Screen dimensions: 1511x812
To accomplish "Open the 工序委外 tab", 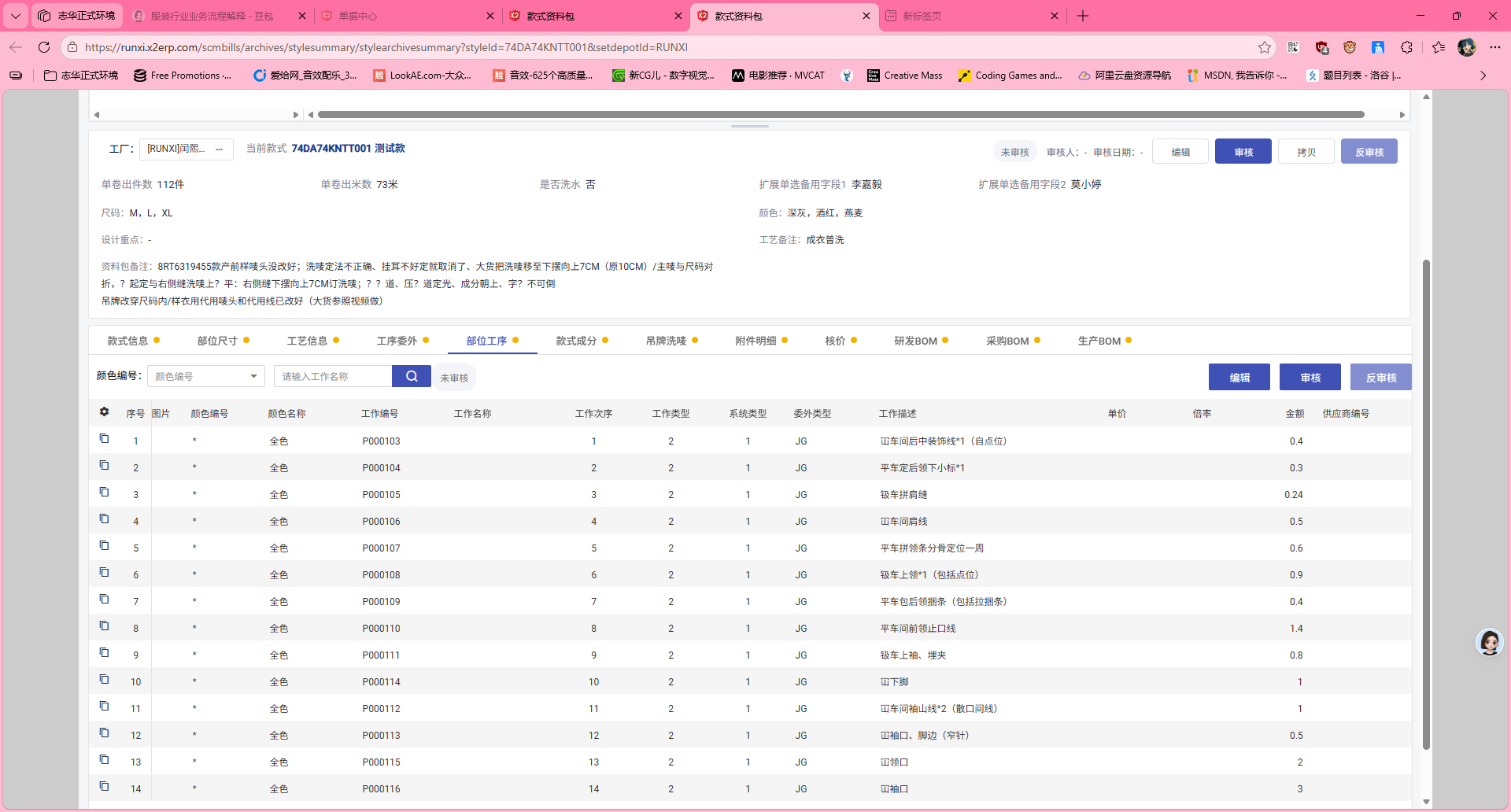I will 403,341.
